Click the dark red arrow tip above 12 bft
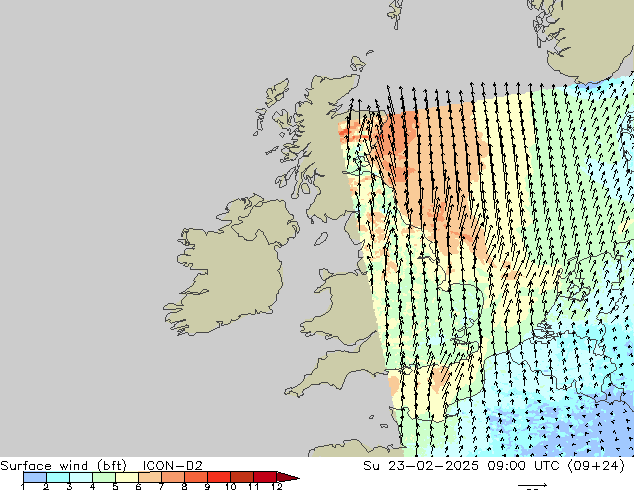The width and height of the screenshot is (634, 490). pos(288,477)
